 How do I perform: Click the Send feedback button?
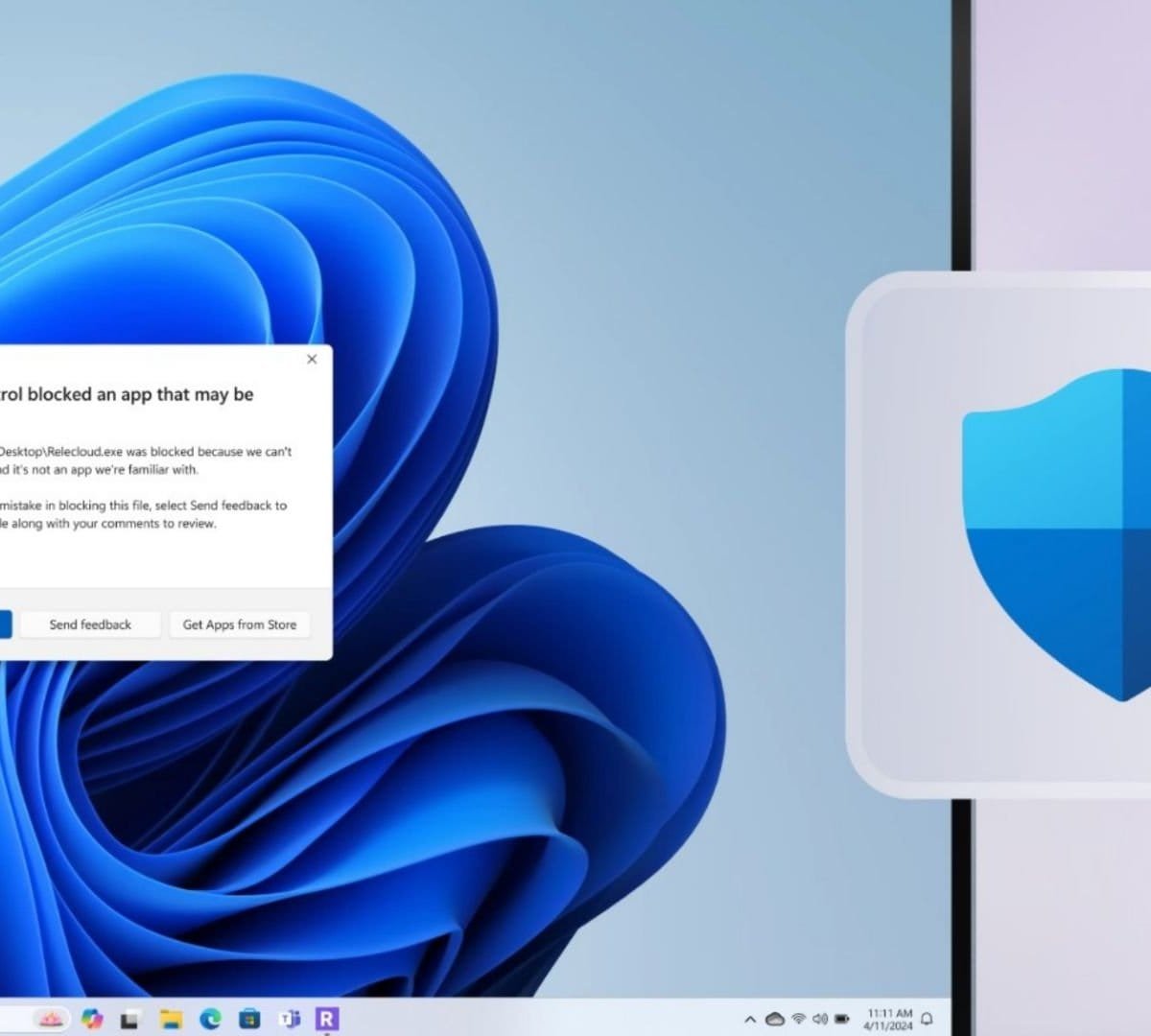click(x=90, y=624)
